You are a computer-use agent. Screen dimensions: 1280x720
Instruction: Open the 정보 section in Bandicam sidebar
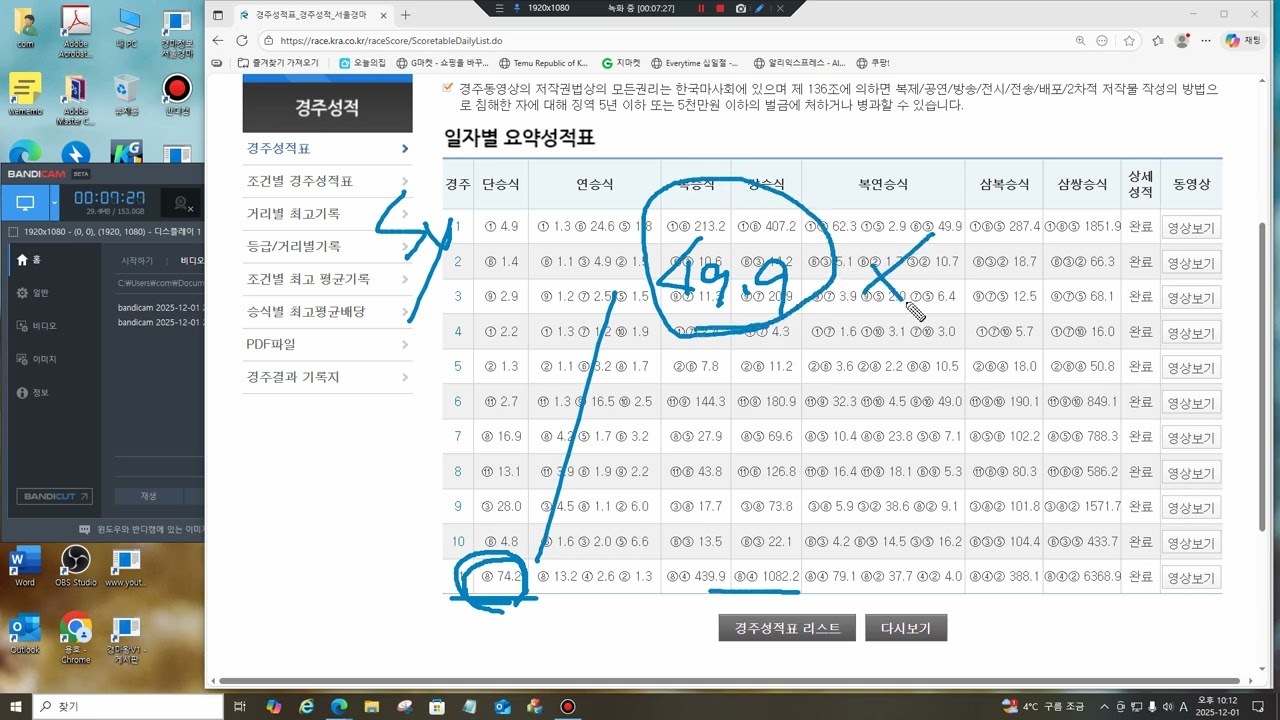click(x=32, y=392)
